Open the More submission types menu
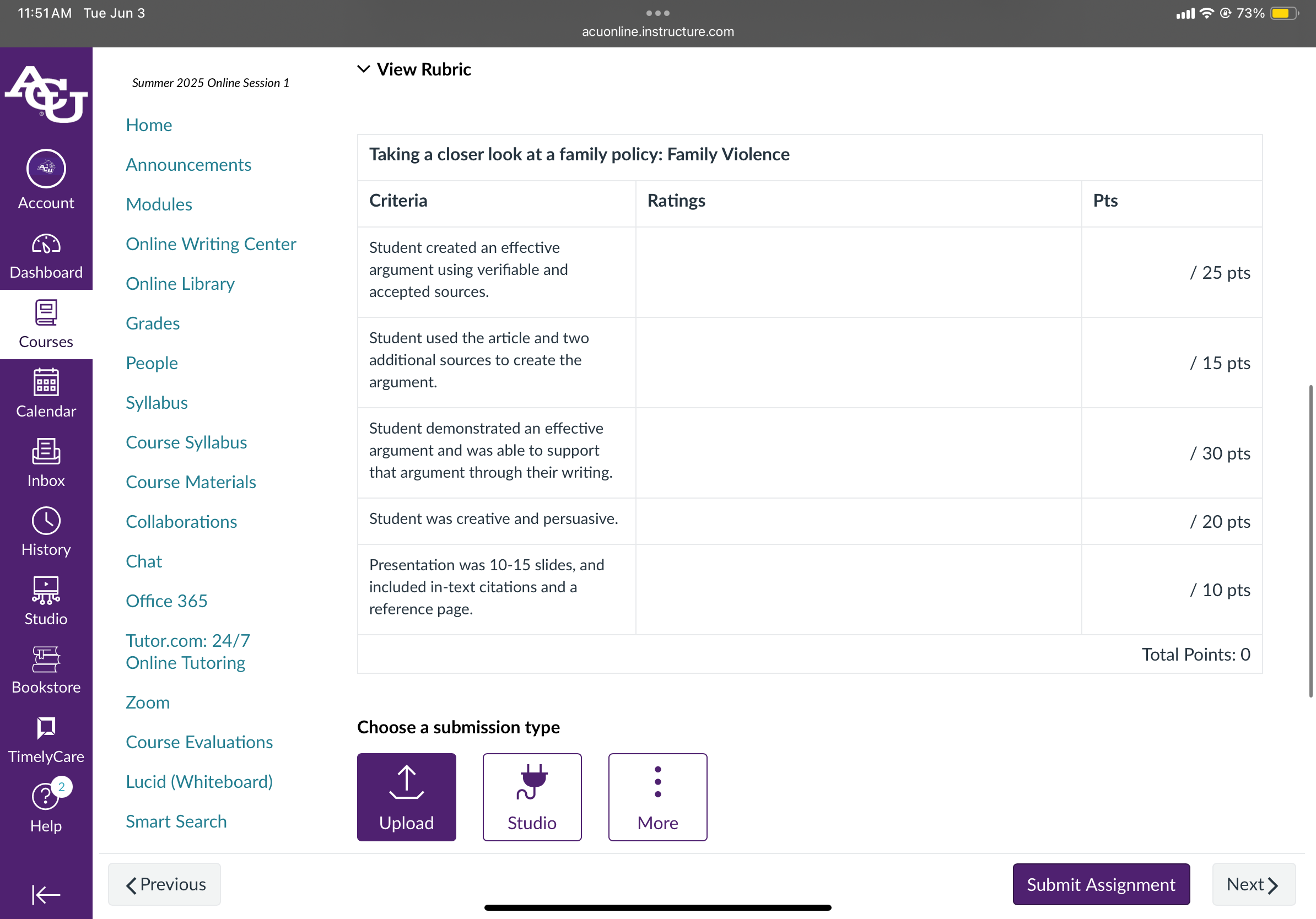This screenshot has width=1316, height=919. [657, 797]
